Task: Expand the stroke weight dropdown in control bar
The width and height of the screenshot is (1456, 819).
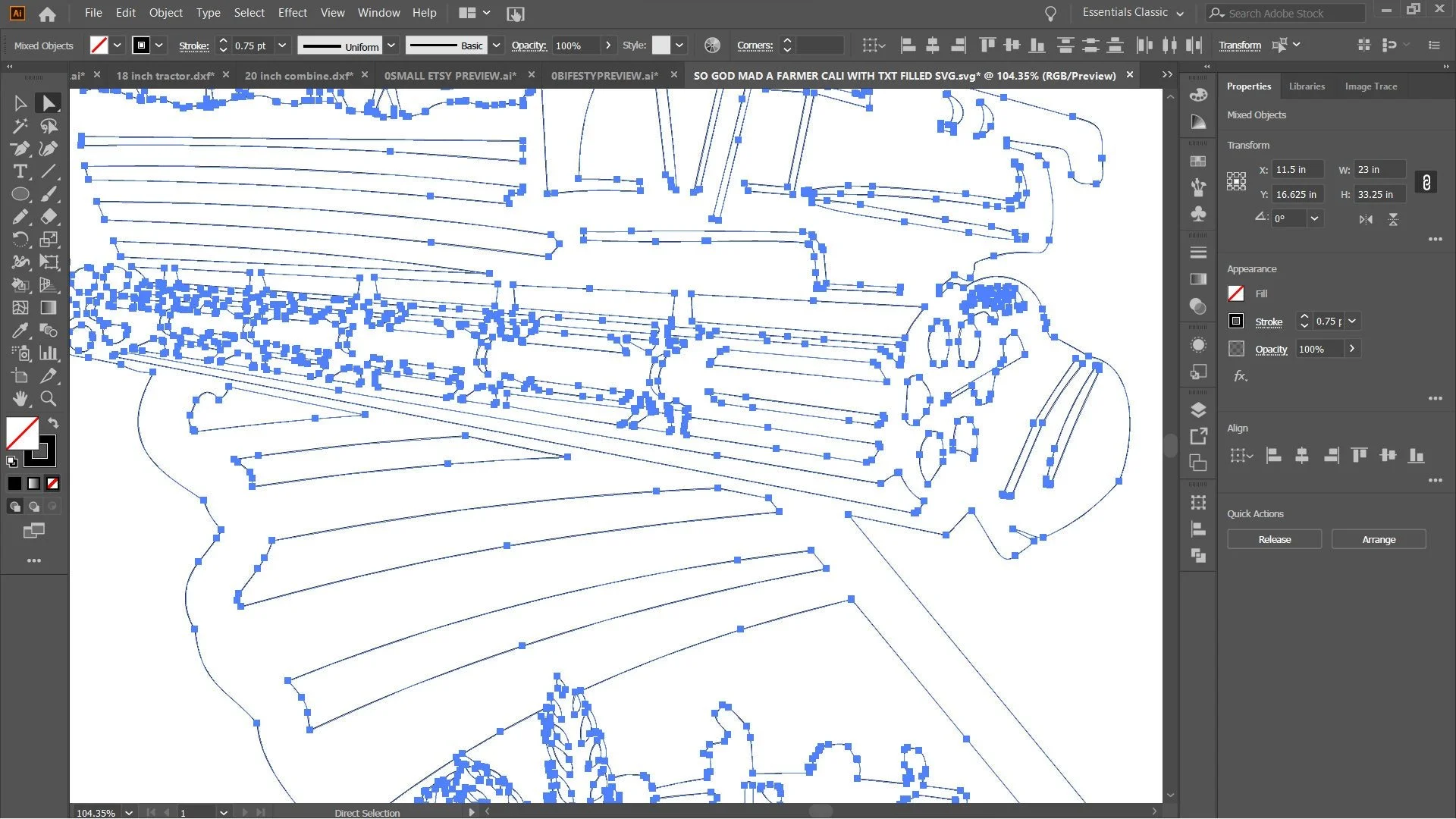Action: click(x=282, y=45)
